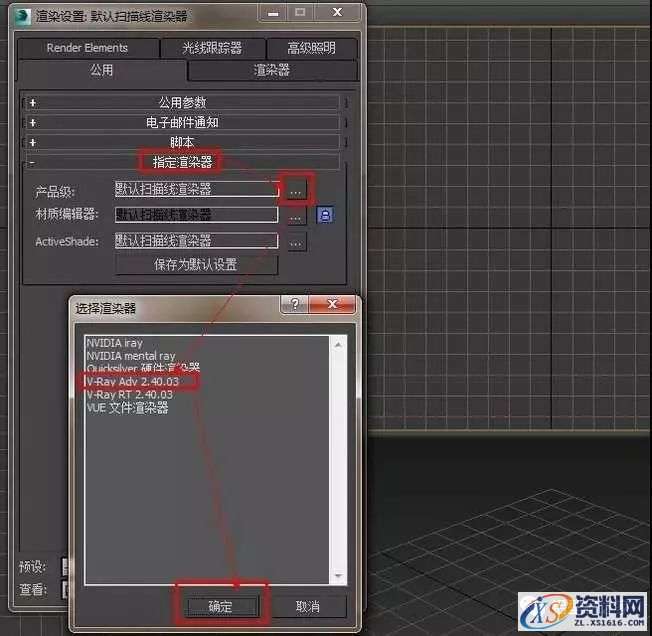Click scroll down arrow in renderer list

pyautogui.click(x=338, y=576)
